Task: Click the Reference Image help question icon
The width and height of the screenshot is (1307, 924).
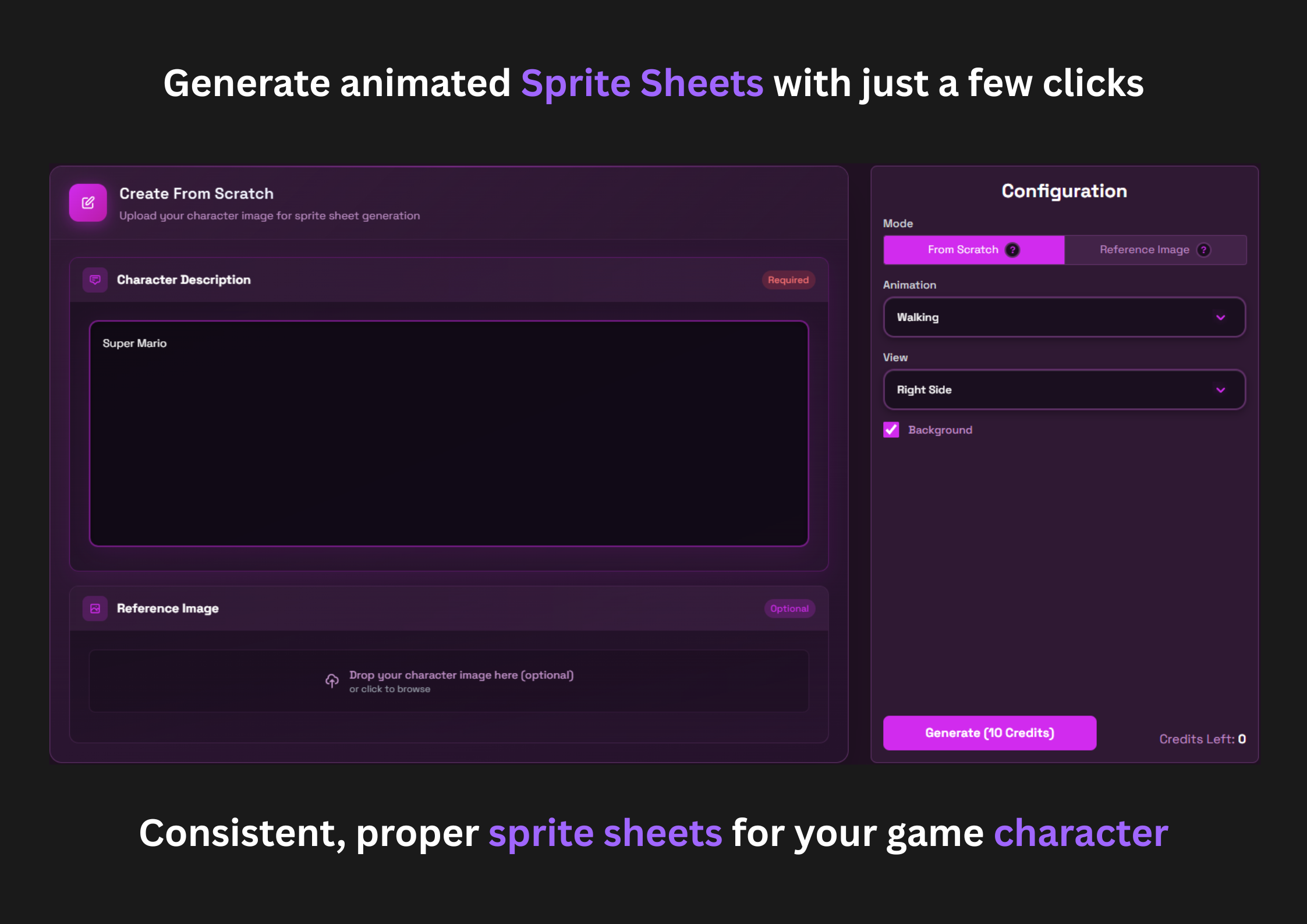Action: click(x=1203, y=250)
